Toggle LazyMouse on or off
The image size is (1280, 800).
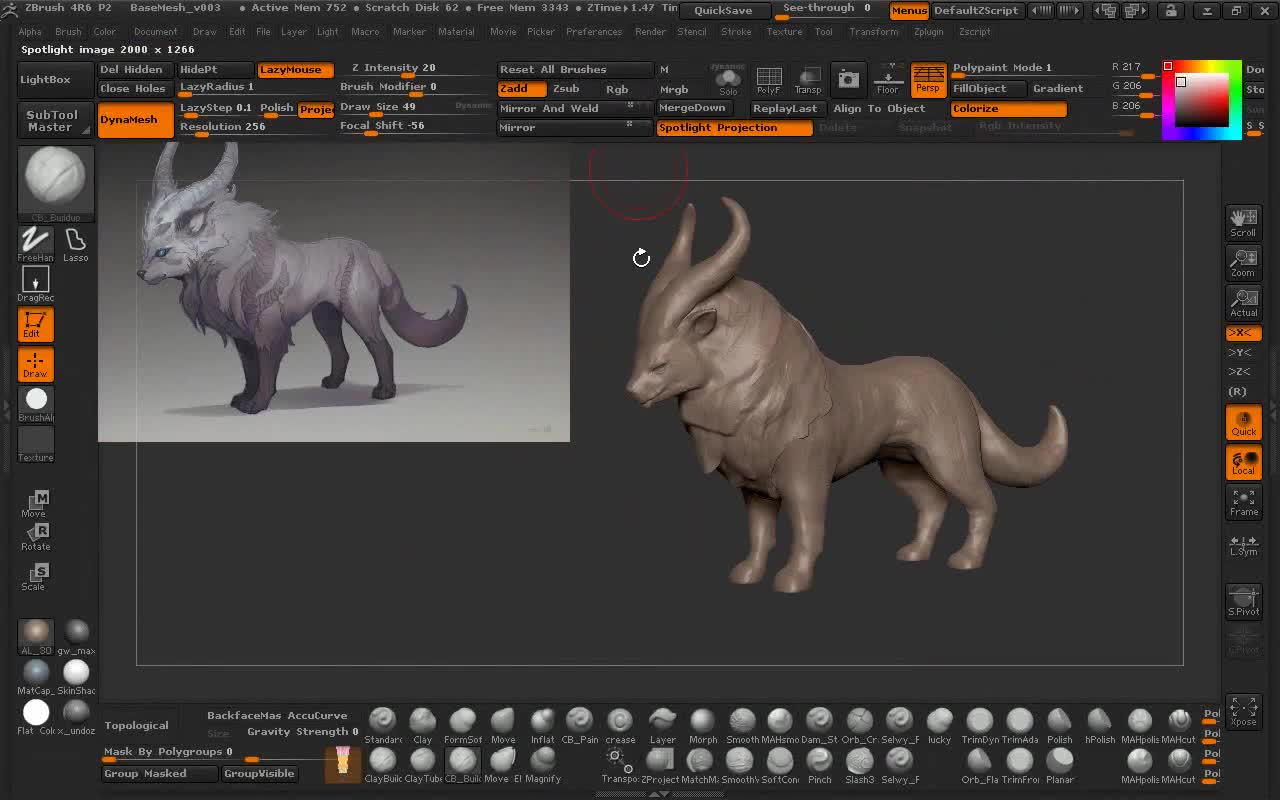coord(296,70)
